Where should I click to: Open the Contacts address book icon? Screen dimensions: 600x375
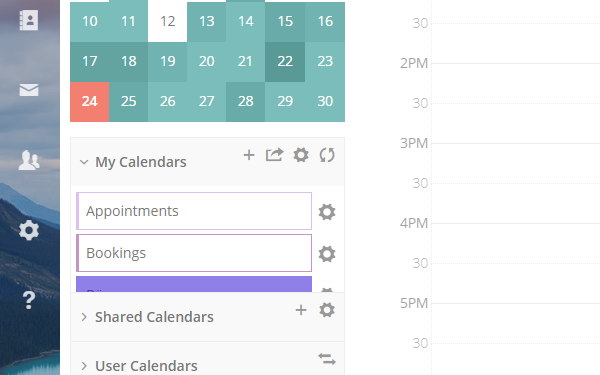(29, 20)
